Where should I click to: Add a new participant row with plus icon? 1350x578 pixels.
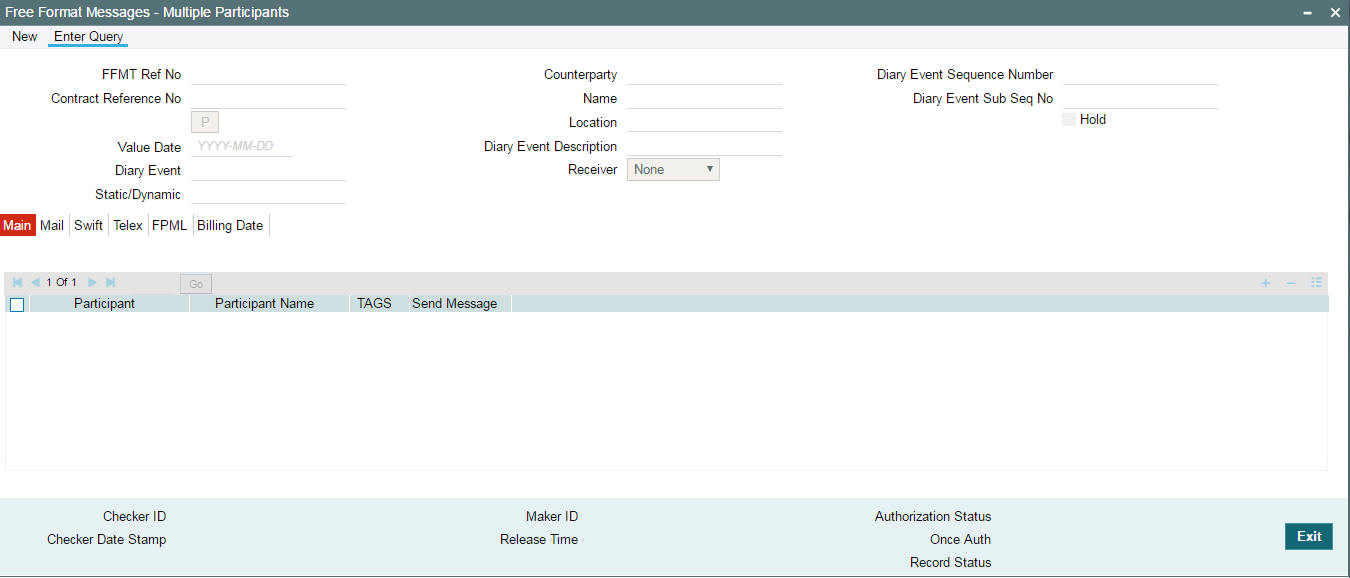[1266, 283]
